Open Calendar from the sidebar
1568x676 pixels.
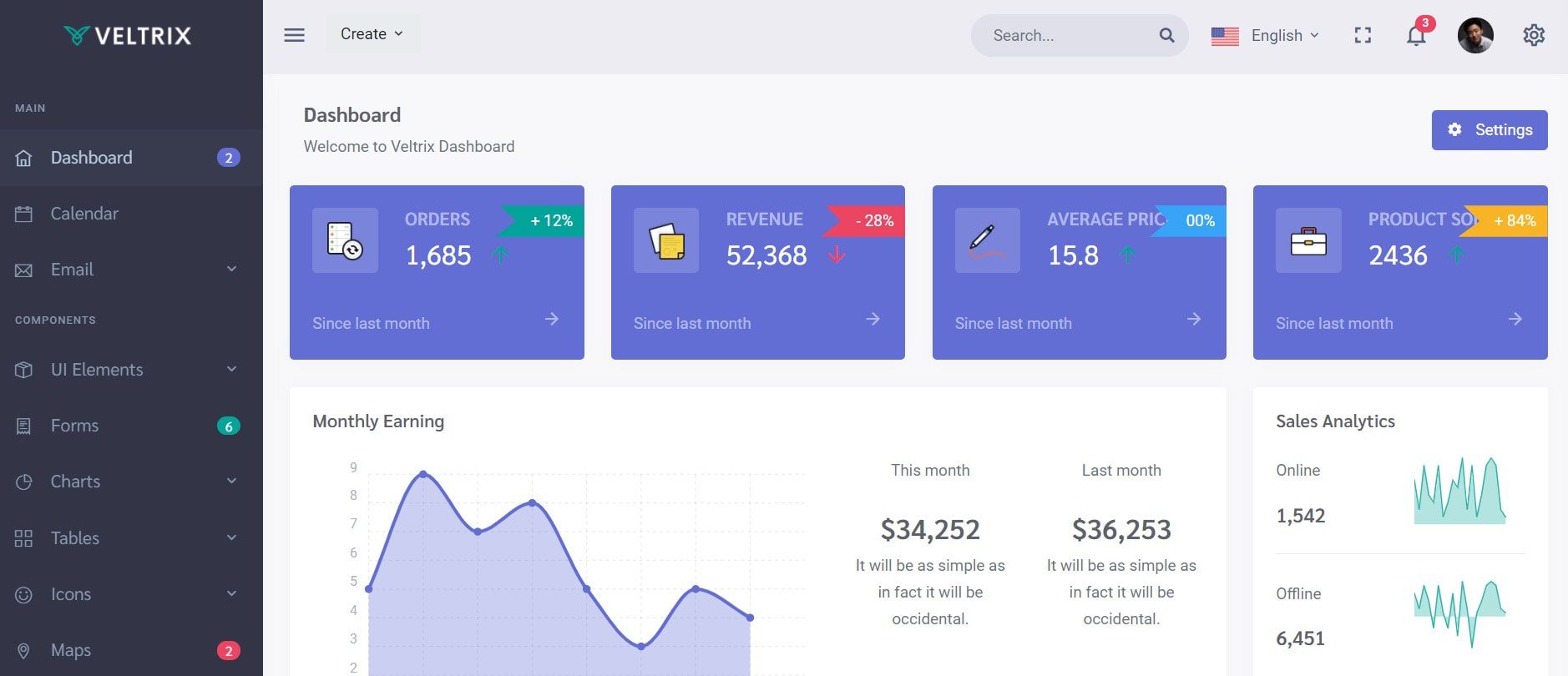click(x=84, y=214)
